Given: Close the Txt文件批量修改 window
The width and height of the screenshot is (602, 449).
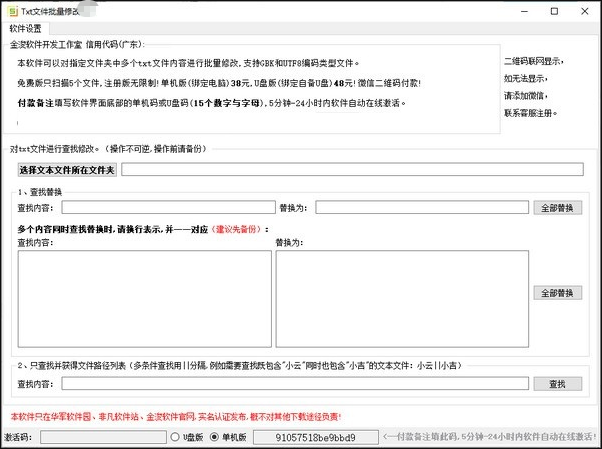Looking at the screenshot, I should pyautogui.click(x=584, y=11).
